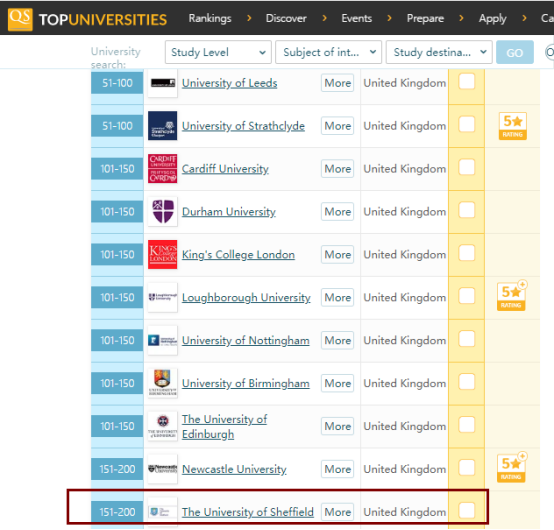Open the Rankings menu
This screenshot has height=530, width=554.
coord(210,18)
